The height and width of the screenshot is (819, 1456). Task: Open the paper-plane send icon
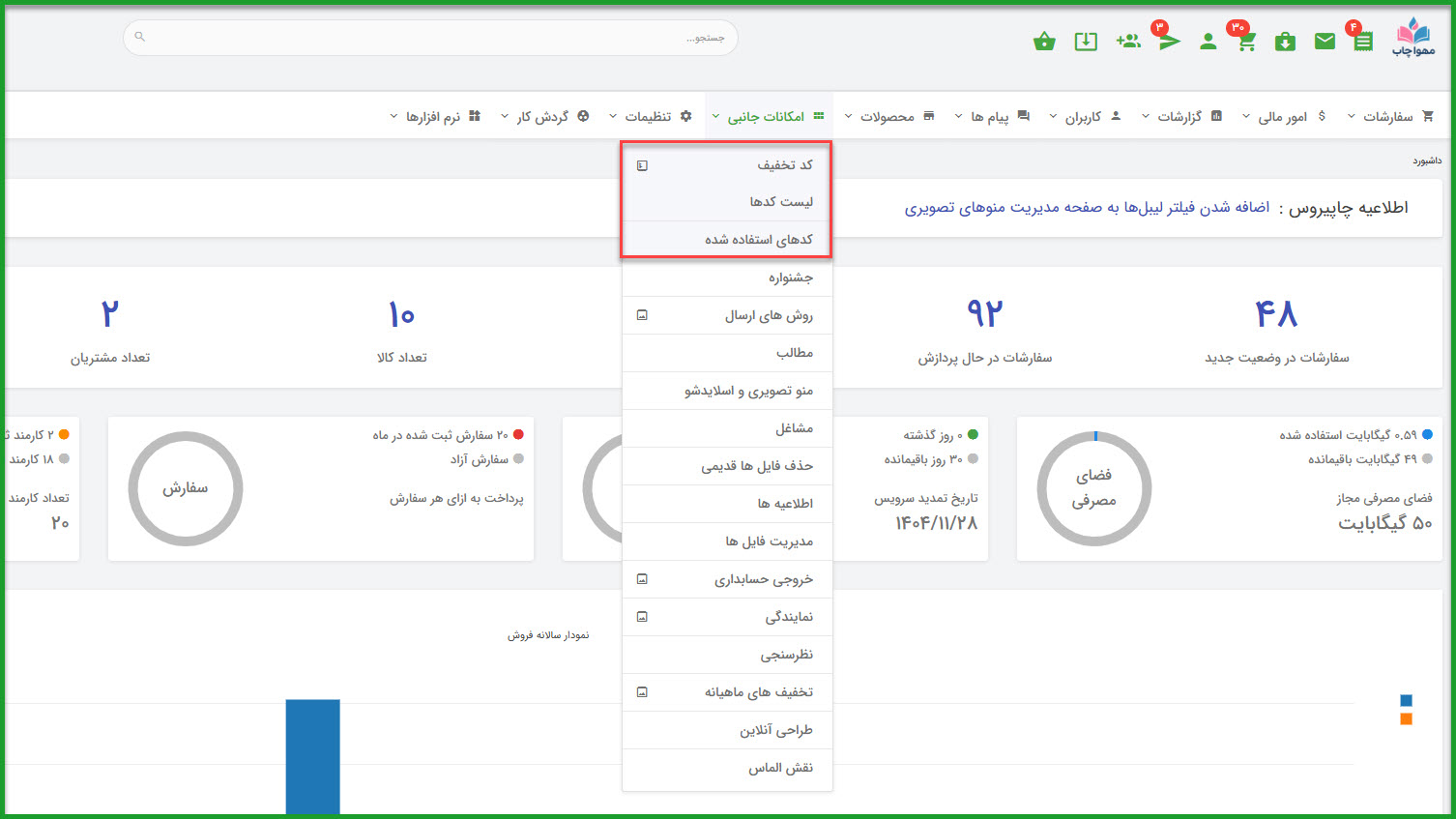tap(1169, 42)
